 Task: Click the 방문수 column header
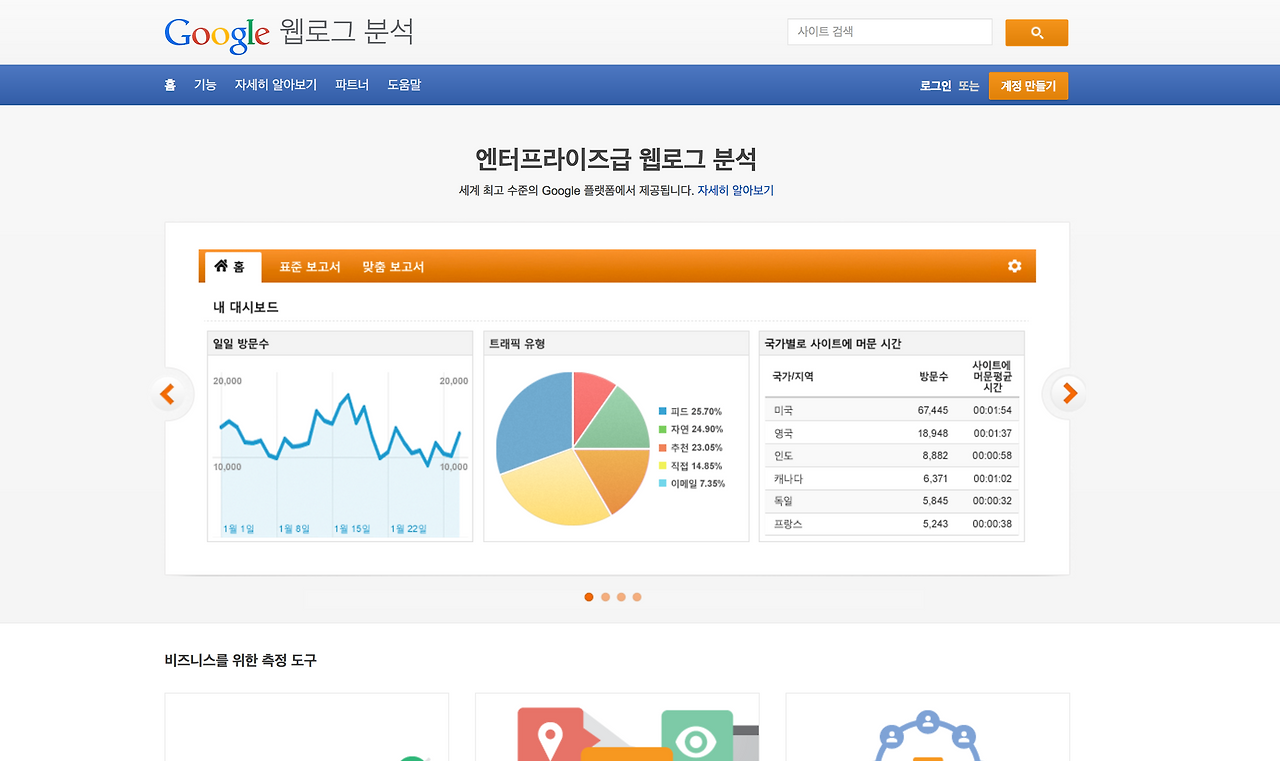tap(934, 376)
